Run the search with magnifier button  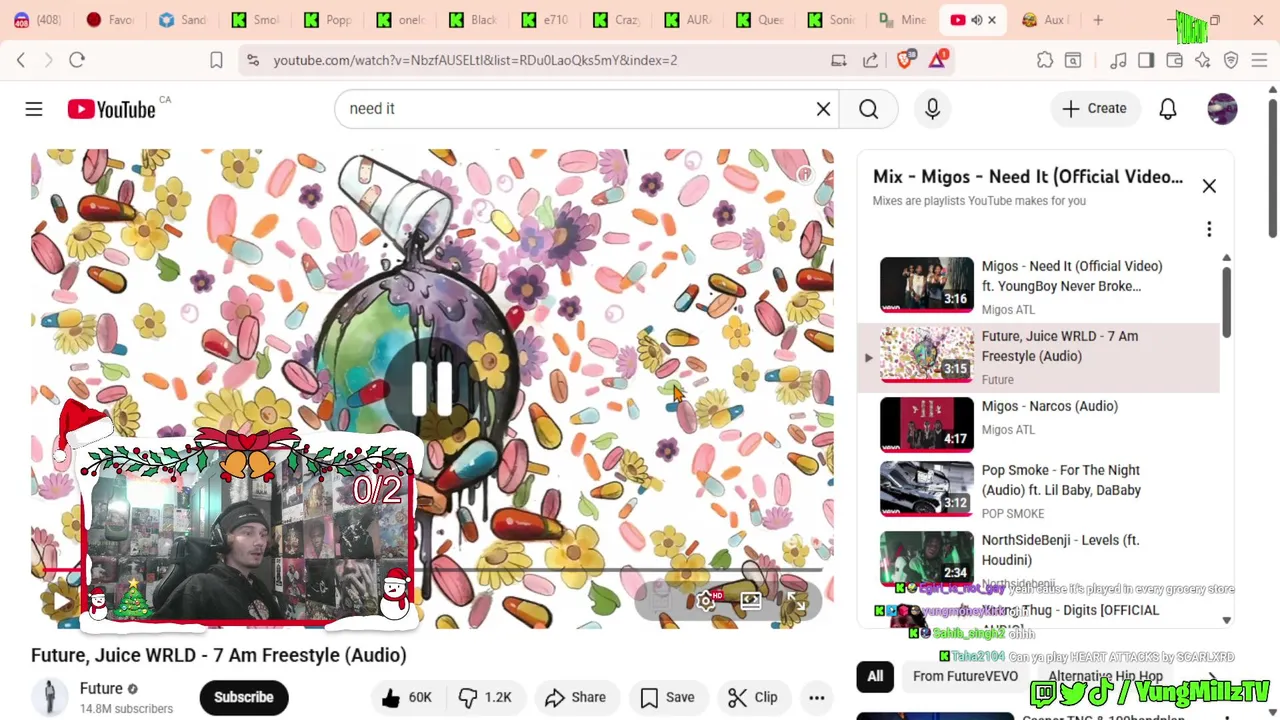tap(868, 109)
